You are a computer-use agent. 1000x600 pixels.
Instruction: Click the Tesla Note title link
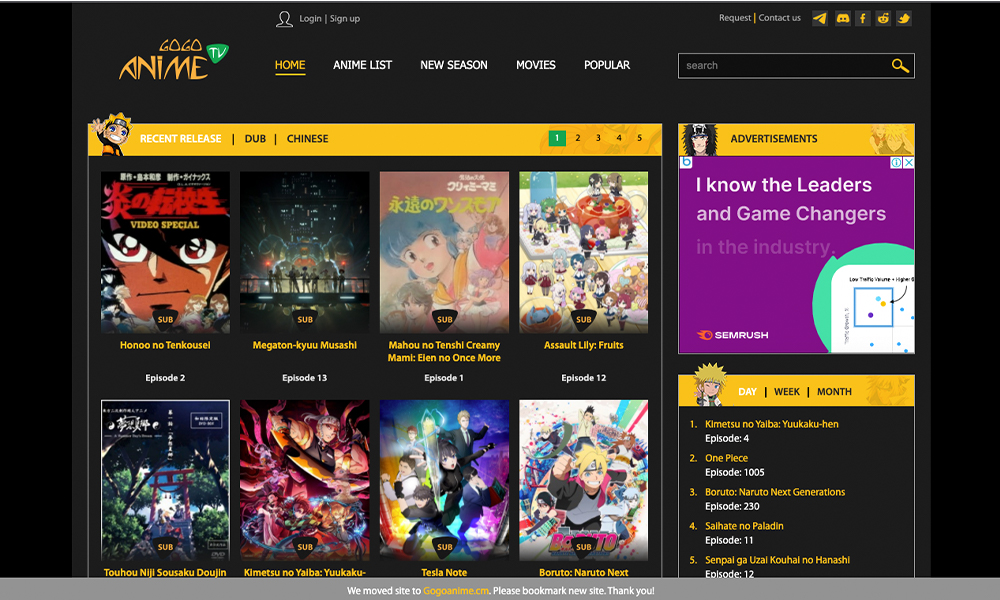click(444, 573)
